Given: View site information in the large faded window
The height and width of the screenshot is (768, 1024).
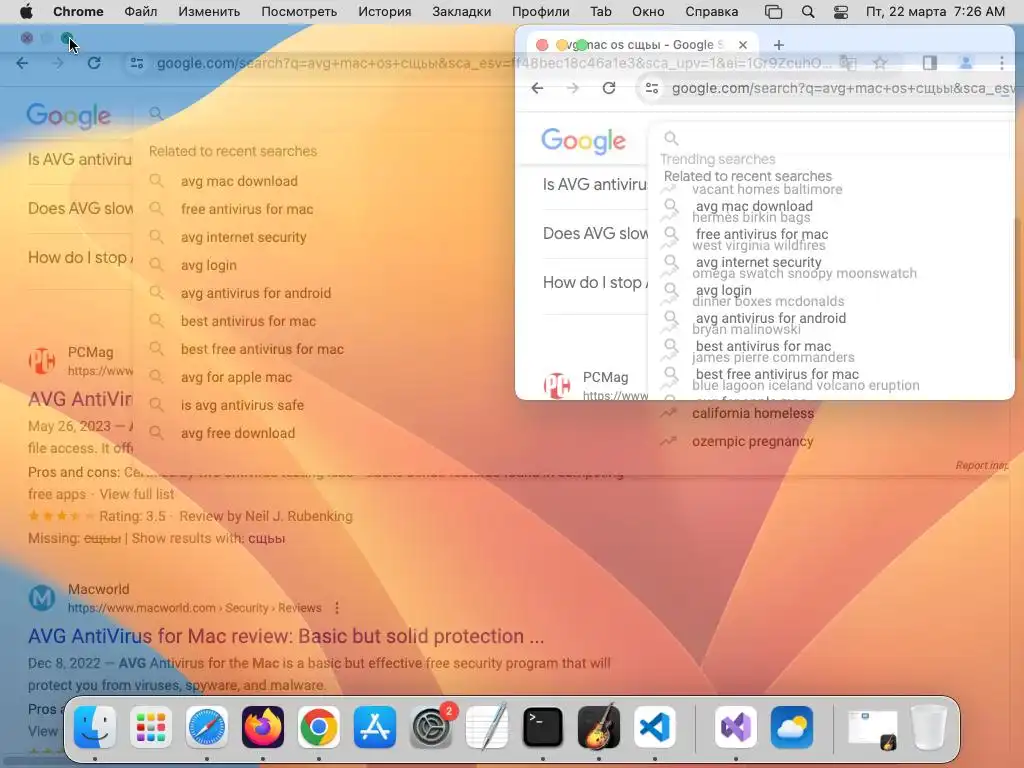Looking at the screenshot, I should tap(137, 63).
